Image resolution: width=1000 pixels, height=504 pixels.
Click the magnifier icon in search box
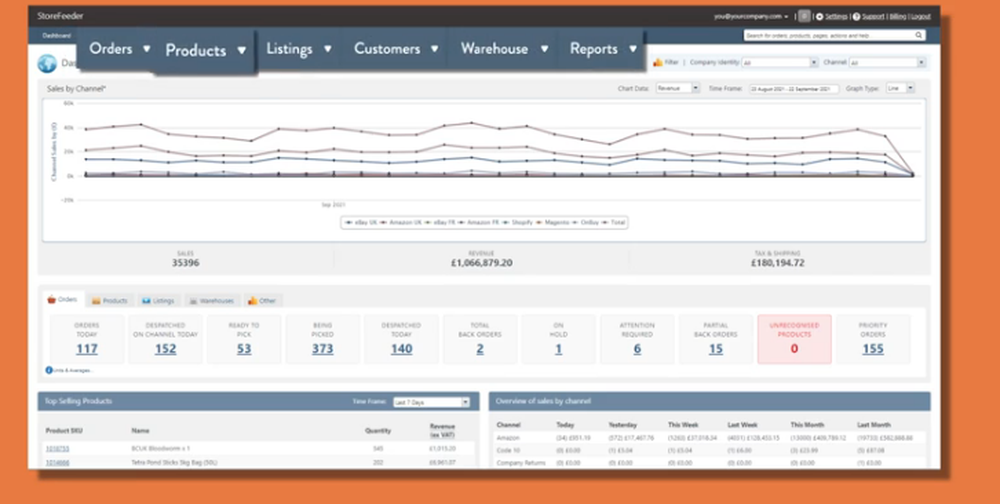918,36
